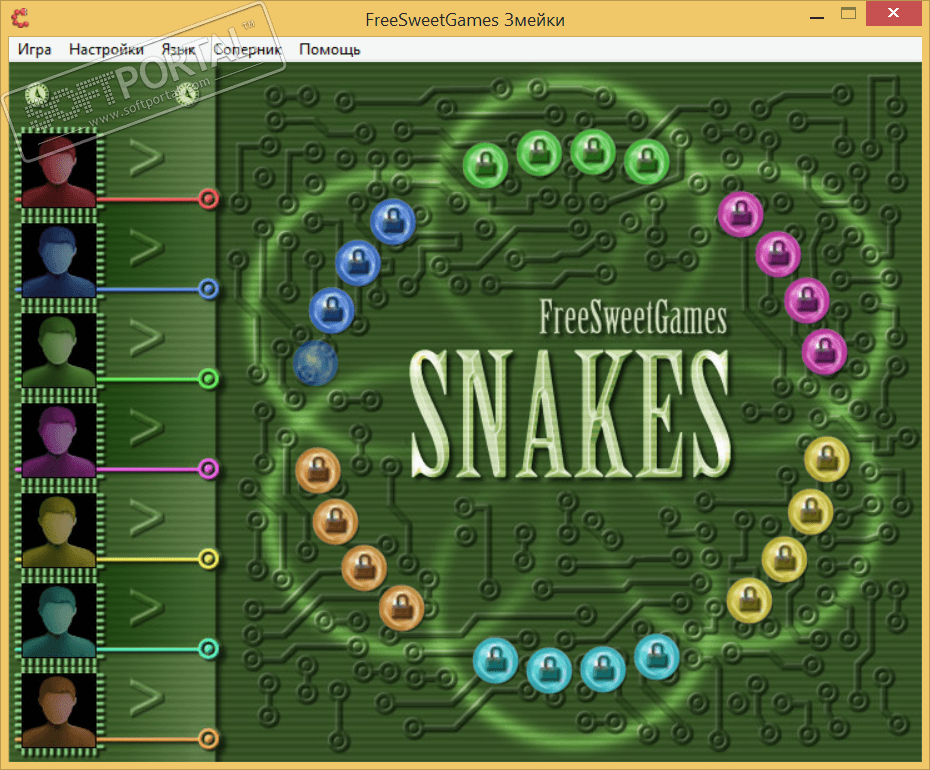
Task: Toggle the red ring connector
Action: click(208, 199)
